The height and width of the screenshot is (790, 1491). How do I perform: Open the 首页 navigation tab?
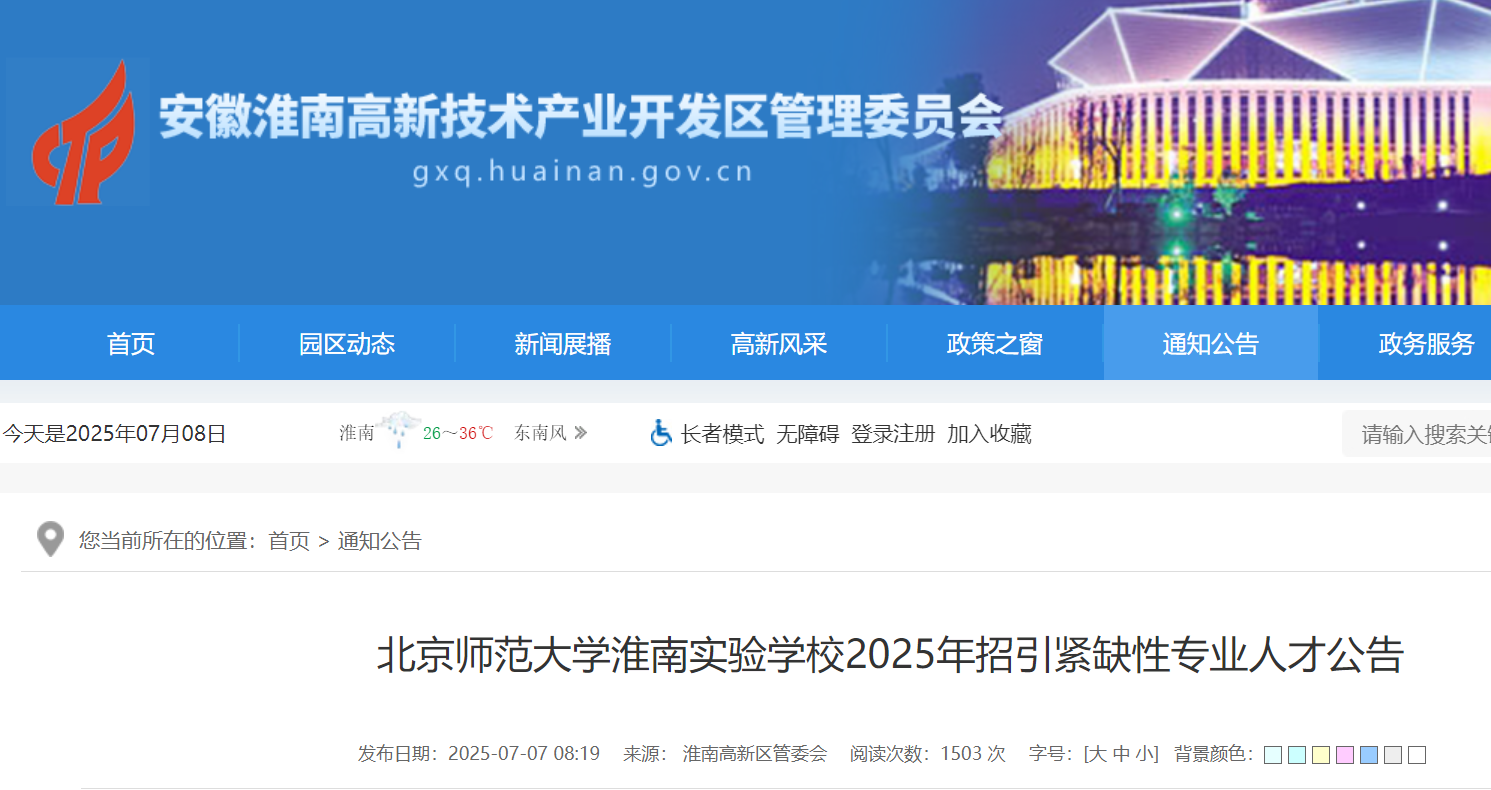click(131, 343)
